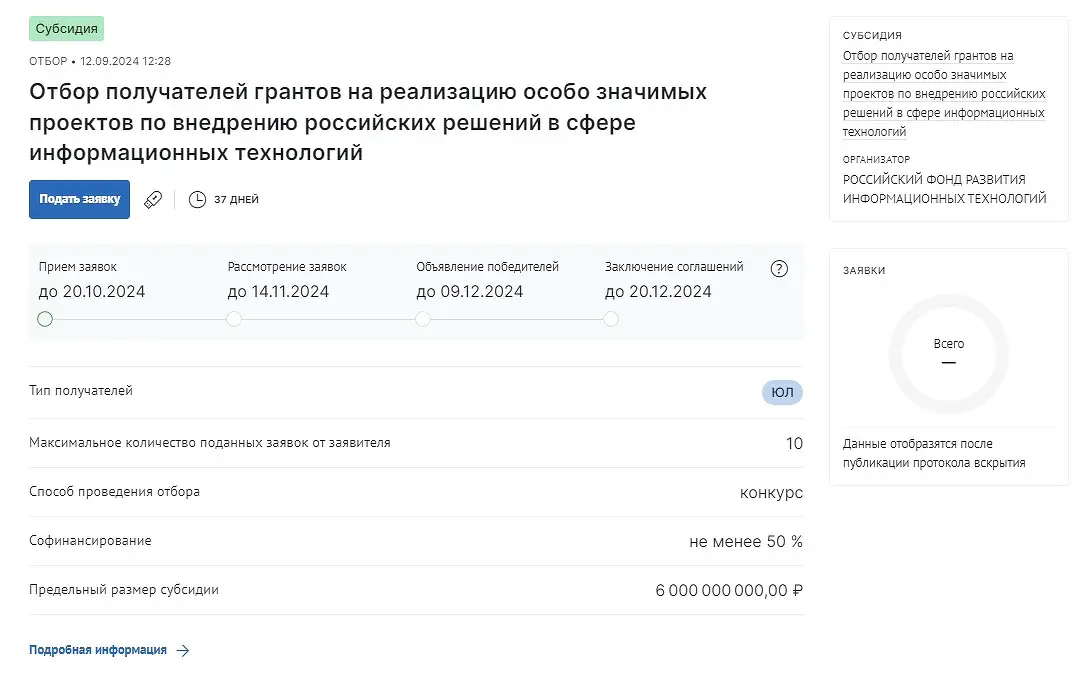This screenshot has height=678, width=1084.
Task: Open the underlined subsidy title link in sidebar
Action: (943, 94)
